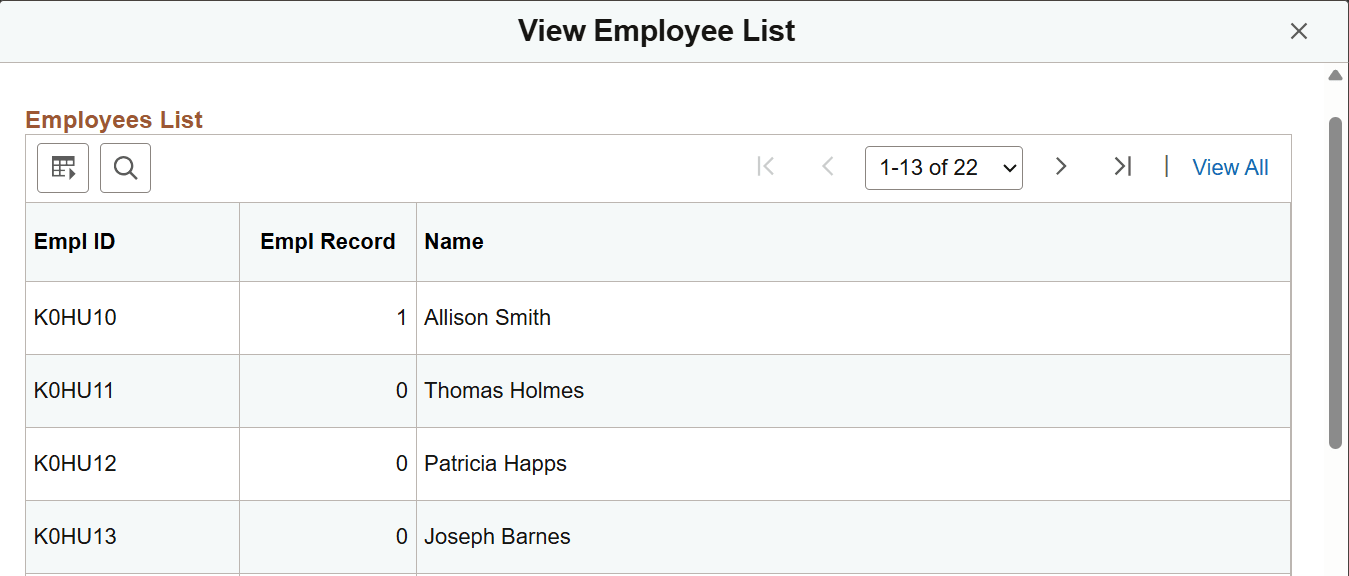This screenshot has height=576, width=1349.
Task: Click the Empl ID column header
Action: click(74, 241)
